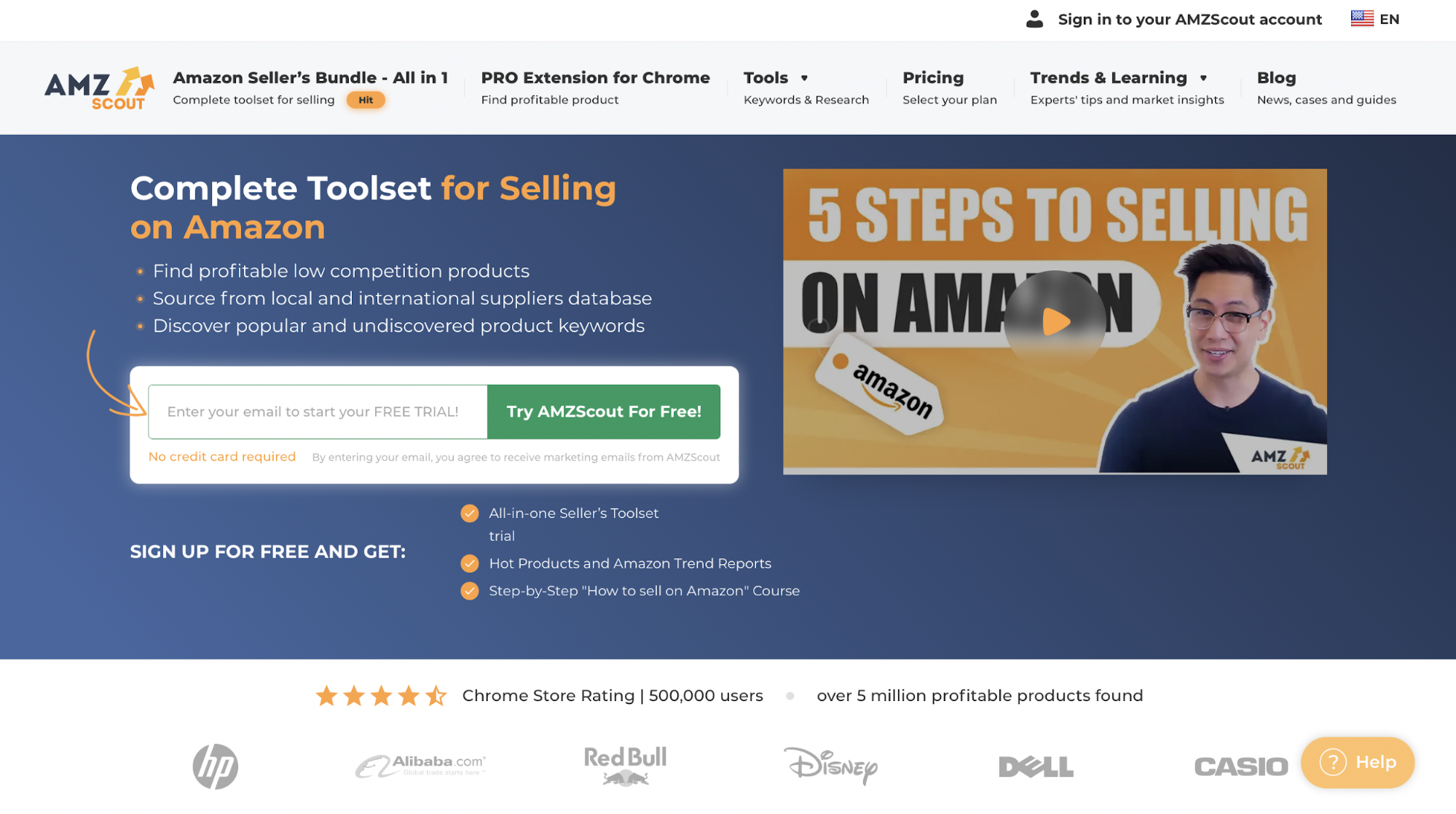This screenshot has height=814, width=1456.
Task: Click Sign in to your AMZScout account
Action: click(1189, 18)
